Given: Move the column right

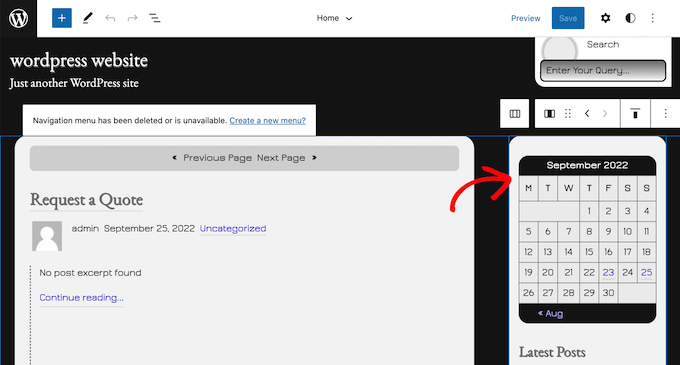Looking at the screenshot, I should coord(605,114).
